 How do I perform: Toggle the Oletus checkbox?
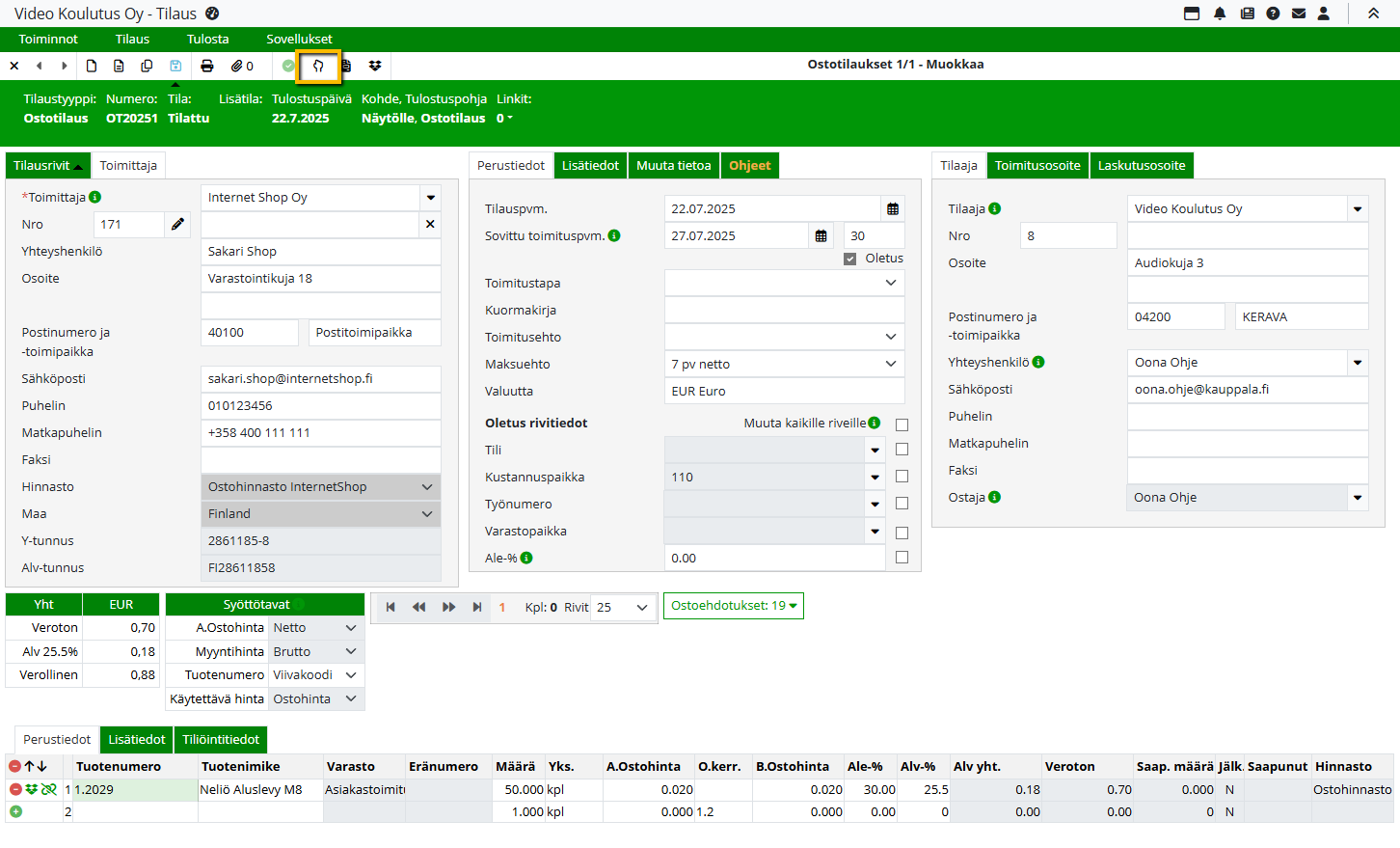pyautogui.click(x=849, y=259)
